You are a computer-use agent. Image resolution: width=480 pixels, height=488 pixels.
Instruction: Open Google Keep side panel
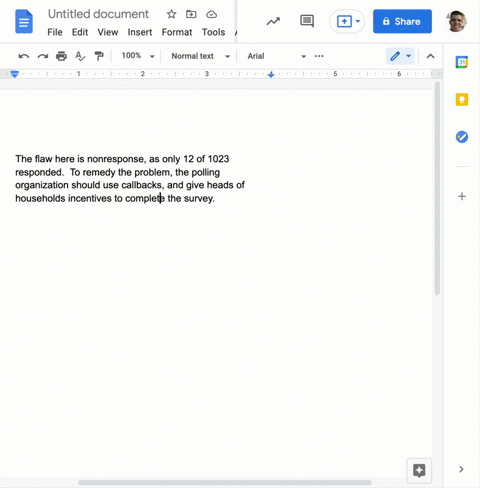(462, 99)
